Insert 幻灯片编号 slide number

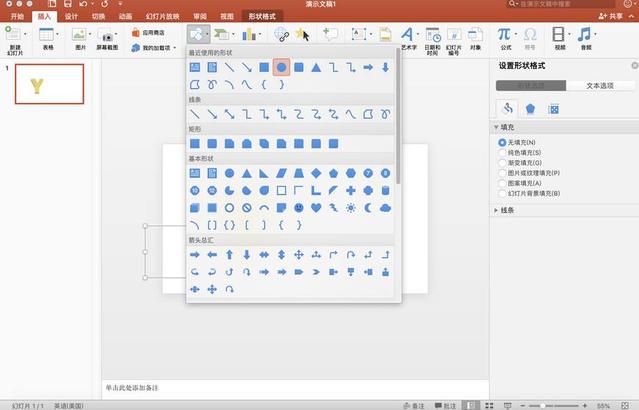(454, 41)
